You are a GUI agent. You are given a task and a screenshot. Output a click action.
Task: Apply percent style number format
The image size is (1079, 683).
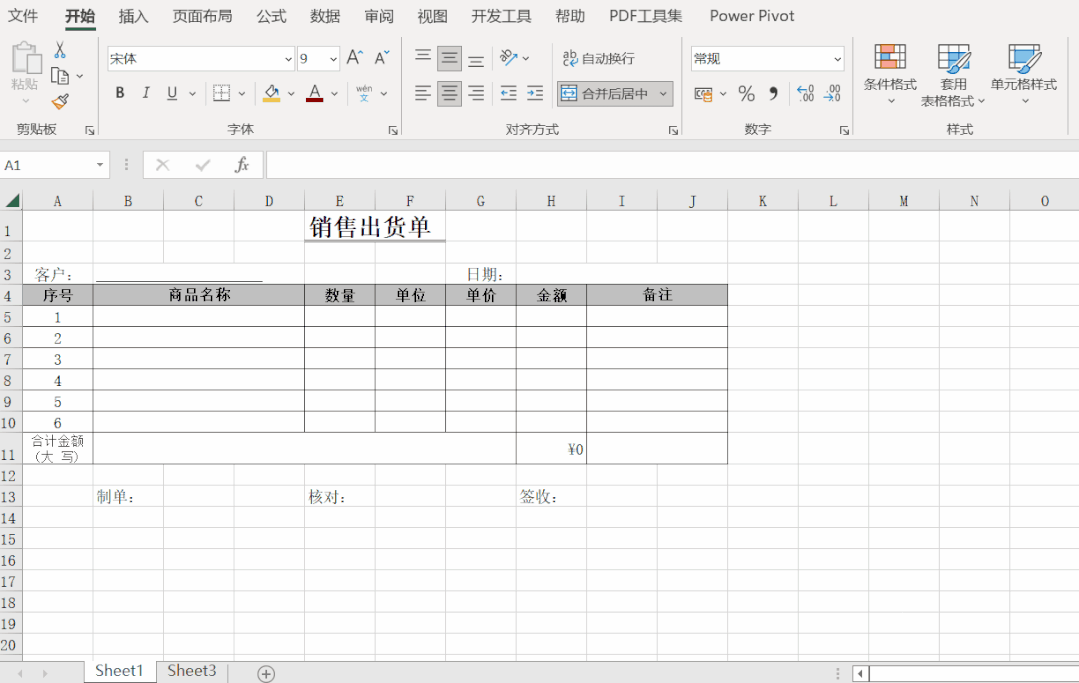[746, 94]
